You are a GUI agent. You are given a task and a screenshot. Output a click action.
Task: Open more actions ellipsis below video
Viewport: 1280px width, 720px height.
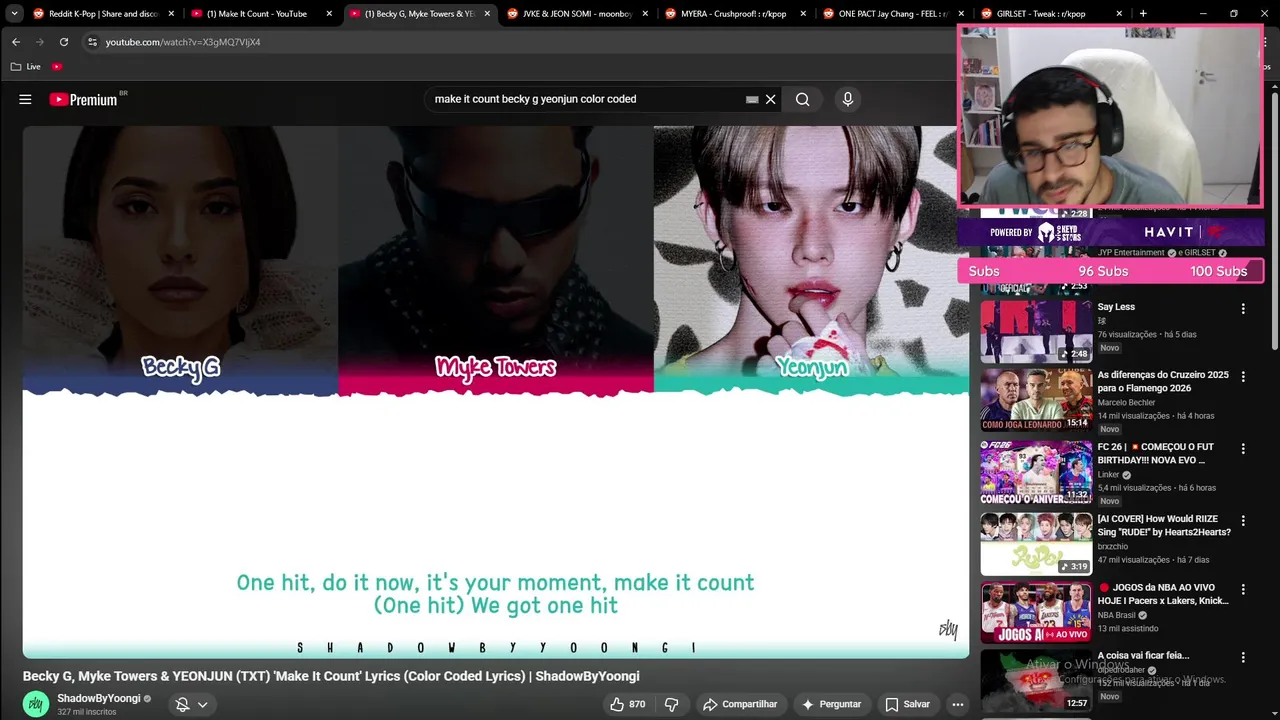click(x=957, y=704)
